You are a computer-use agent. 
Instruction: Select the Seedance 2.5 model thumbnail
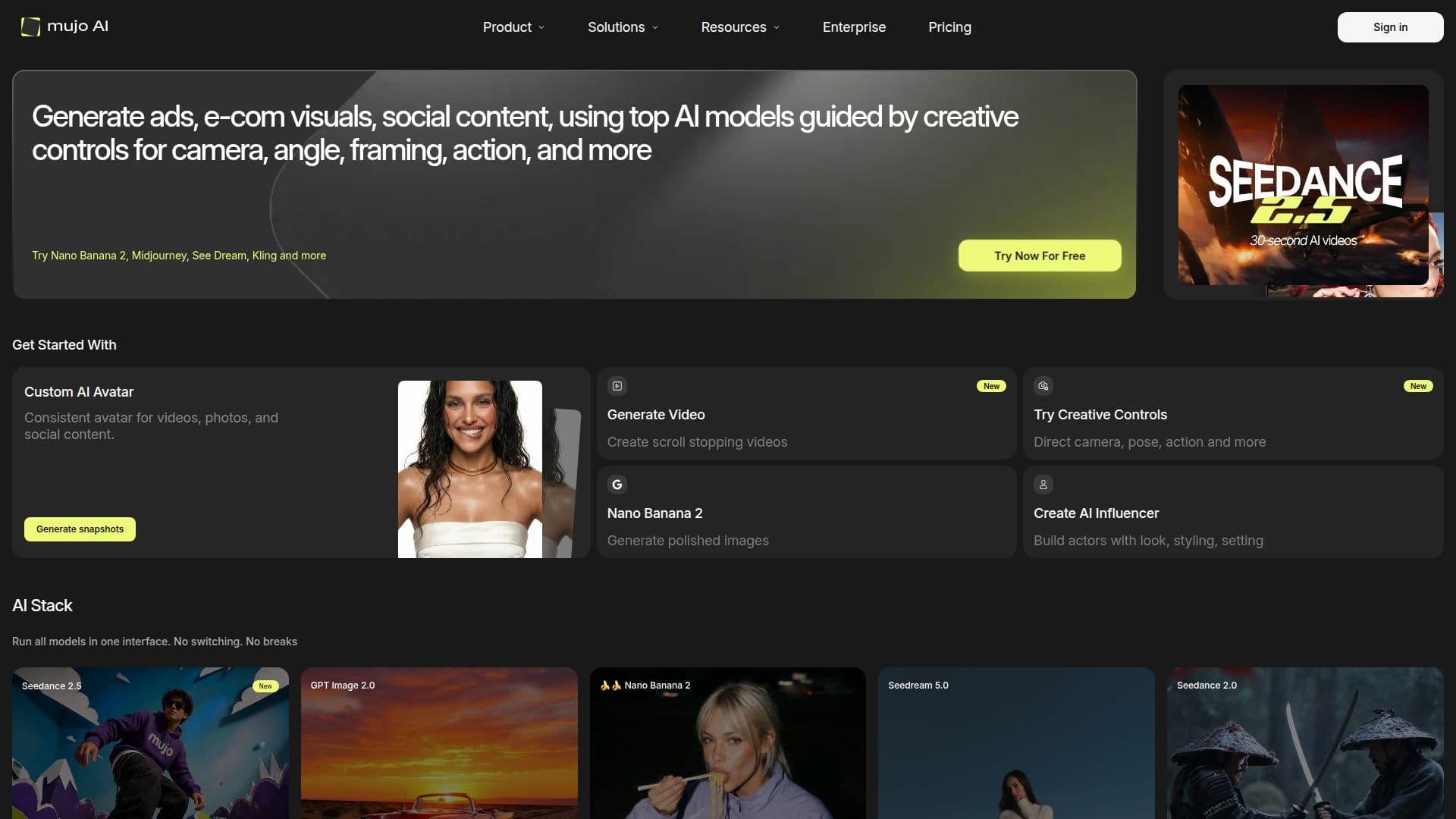click(x=150, y=743)
